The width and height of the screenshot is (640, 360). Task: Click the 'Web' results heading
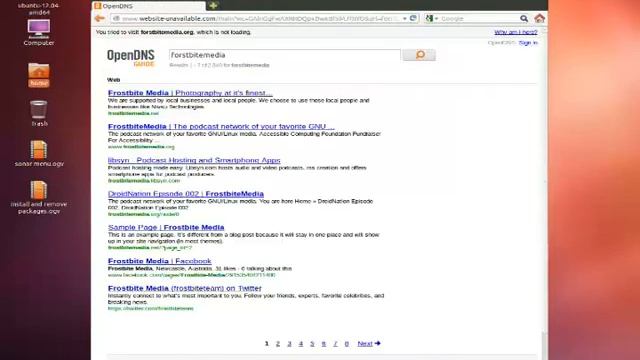point(113,80)
